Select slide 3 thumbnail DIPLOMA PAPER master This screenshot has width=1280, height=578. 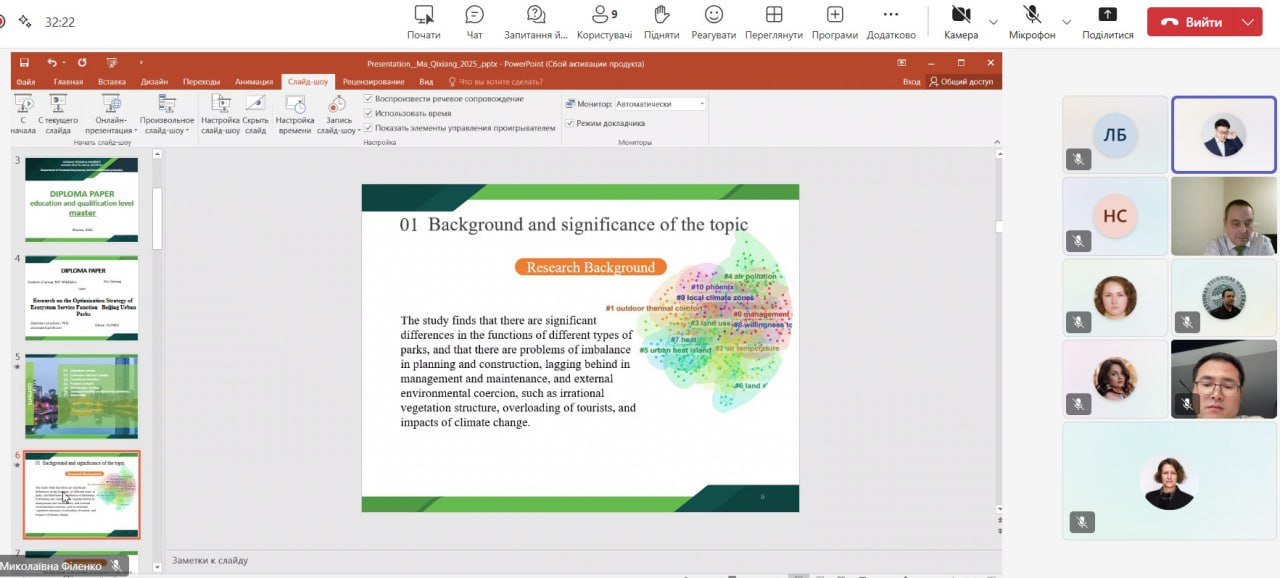coord(81,199)
